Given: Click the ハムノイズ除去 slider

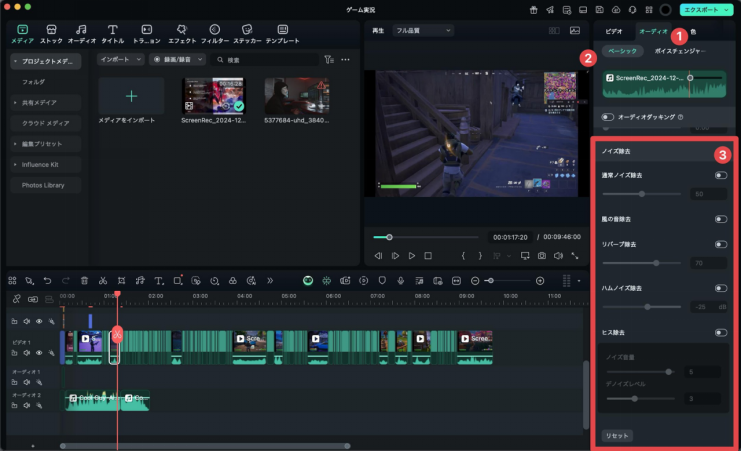Looking at the screenshot, I should [x=648, y=307].
